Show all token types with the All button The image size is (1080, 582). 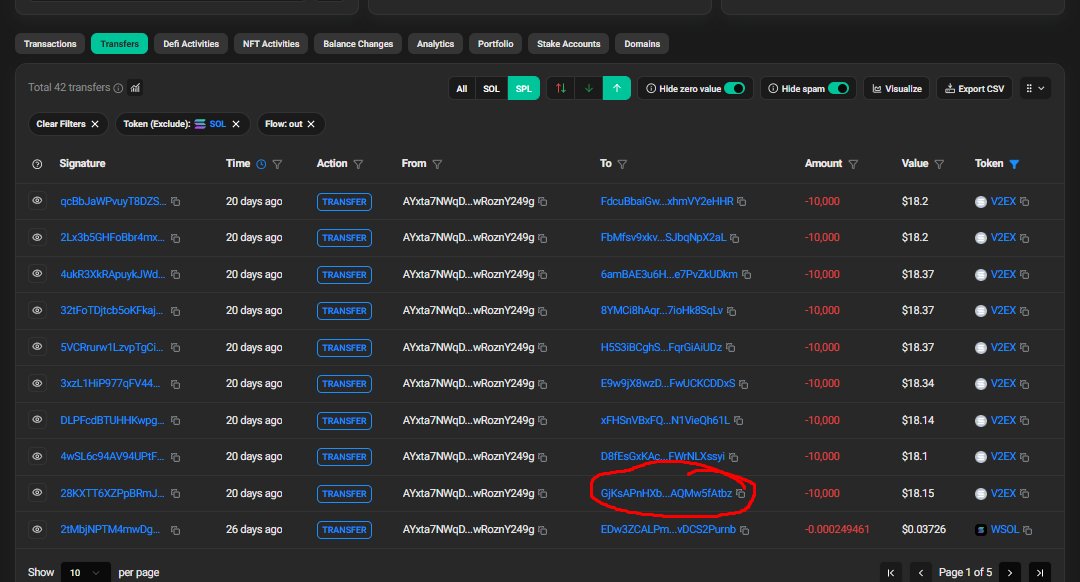[x=461, y=88]
